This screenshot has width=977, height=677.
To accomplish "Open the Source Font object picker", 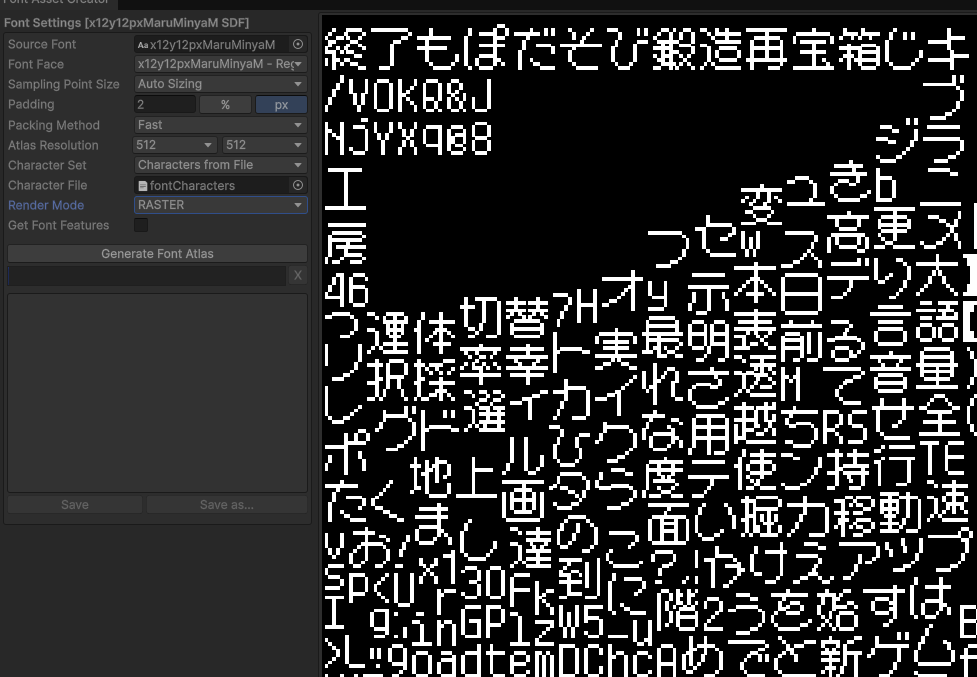I will point(297,44).
